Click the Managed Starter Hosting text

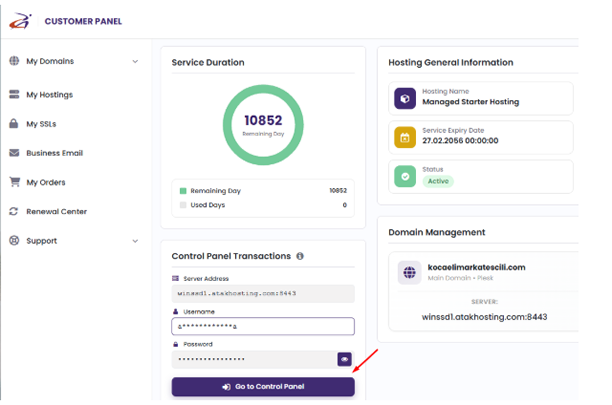471,102
